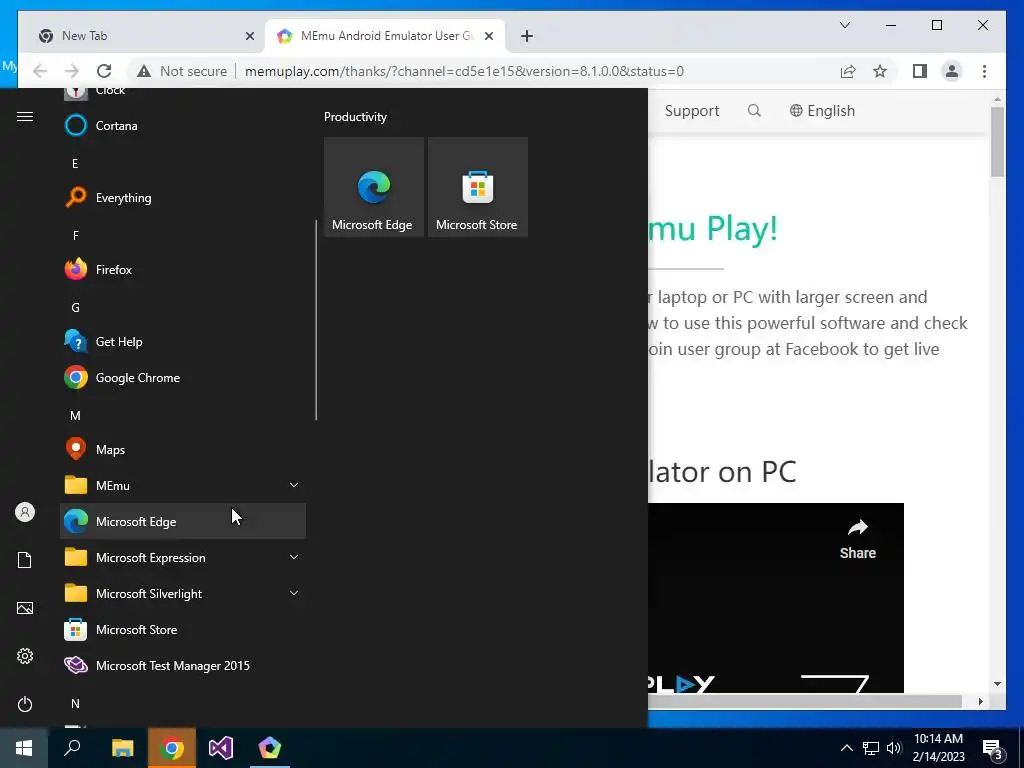The width and height of the screenshot is (1024, 768).
Task: Click the video player thumbnail
Action: point(776,598)
